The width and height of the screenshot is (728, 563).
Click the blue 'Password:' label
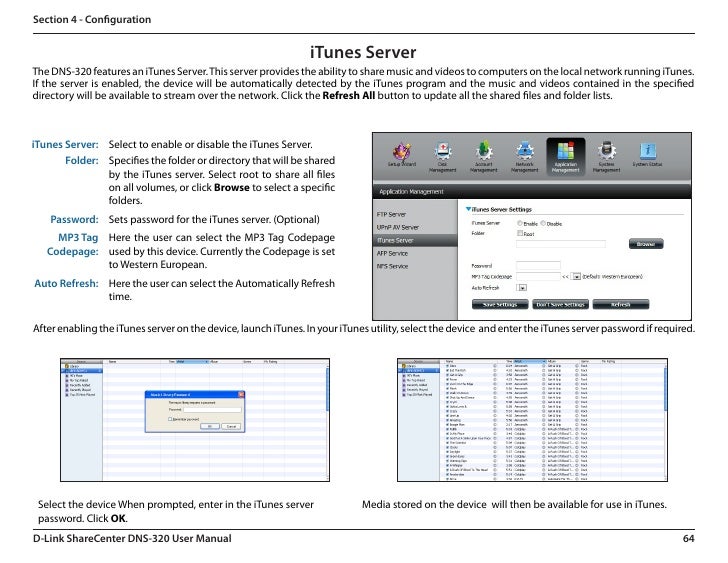[x=74, y=219]
